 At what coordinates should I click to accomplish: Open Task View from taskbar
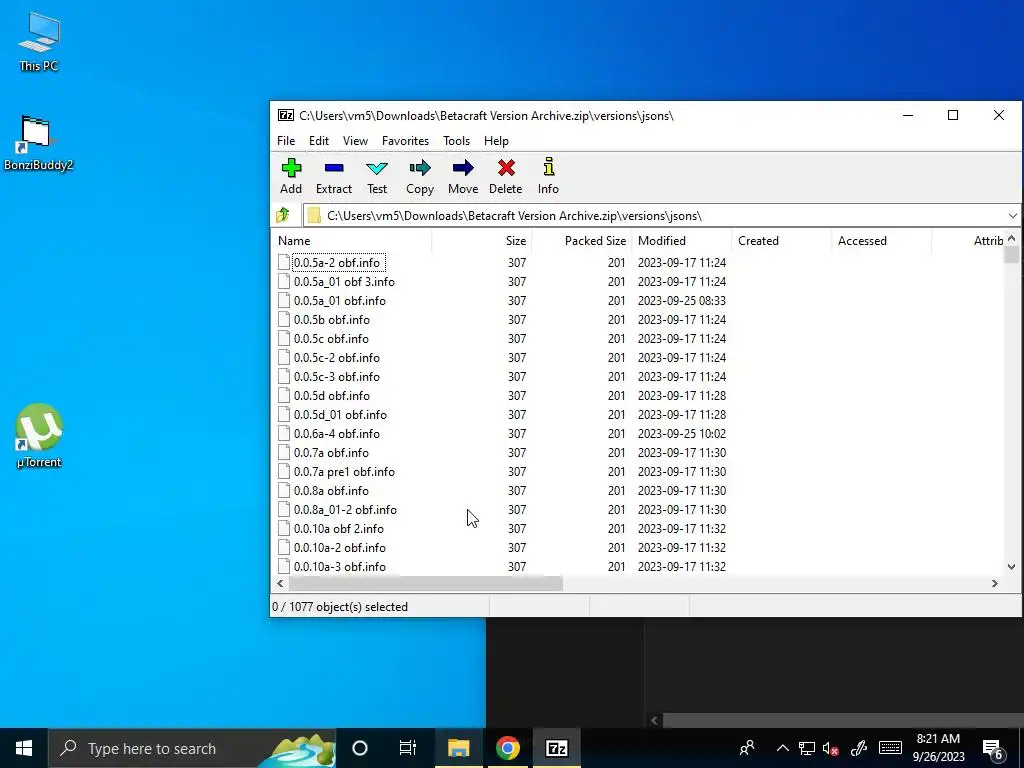408,748
